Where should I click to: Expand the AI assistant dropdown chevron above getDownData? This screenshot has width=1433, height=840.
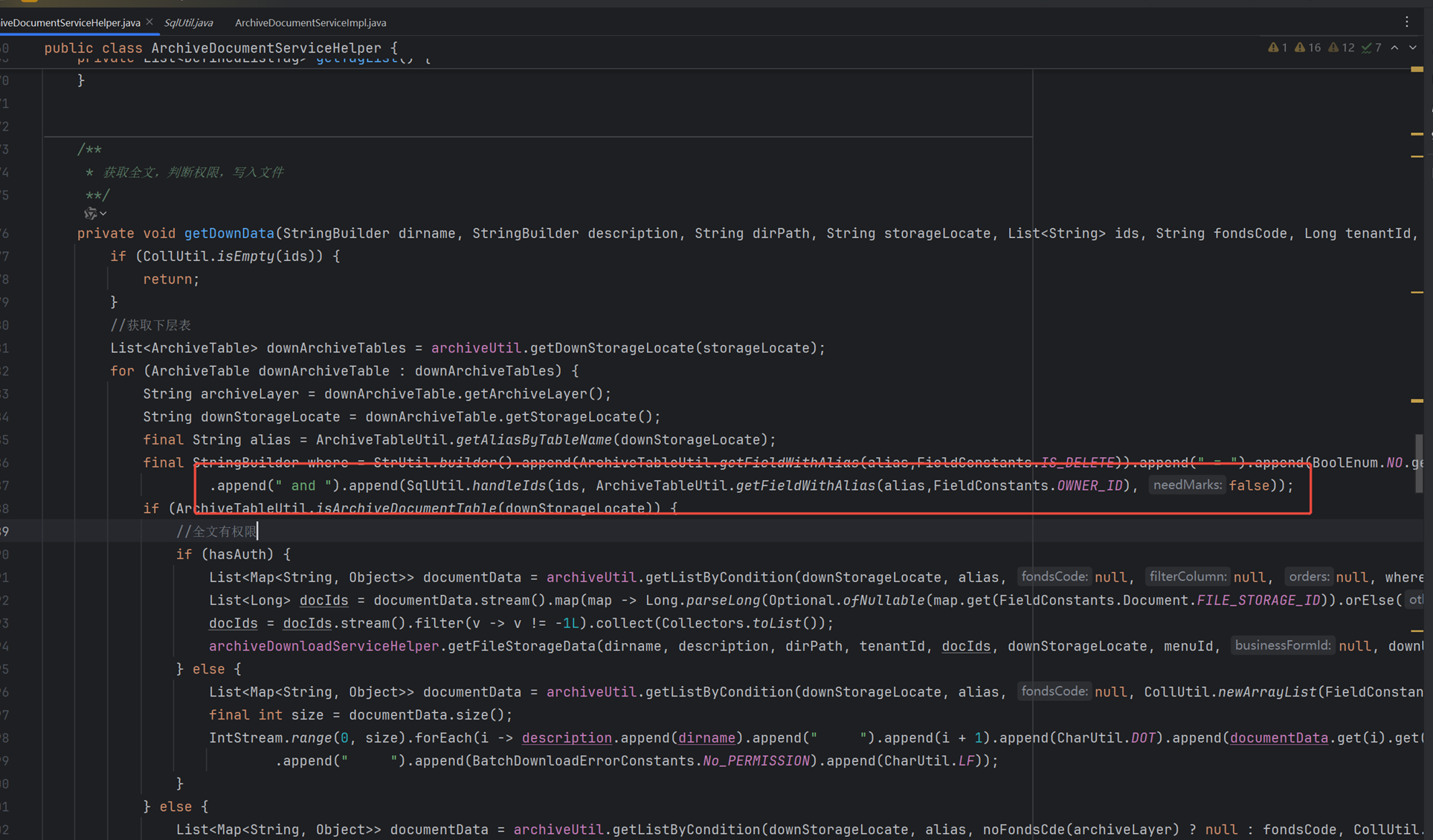103,214
